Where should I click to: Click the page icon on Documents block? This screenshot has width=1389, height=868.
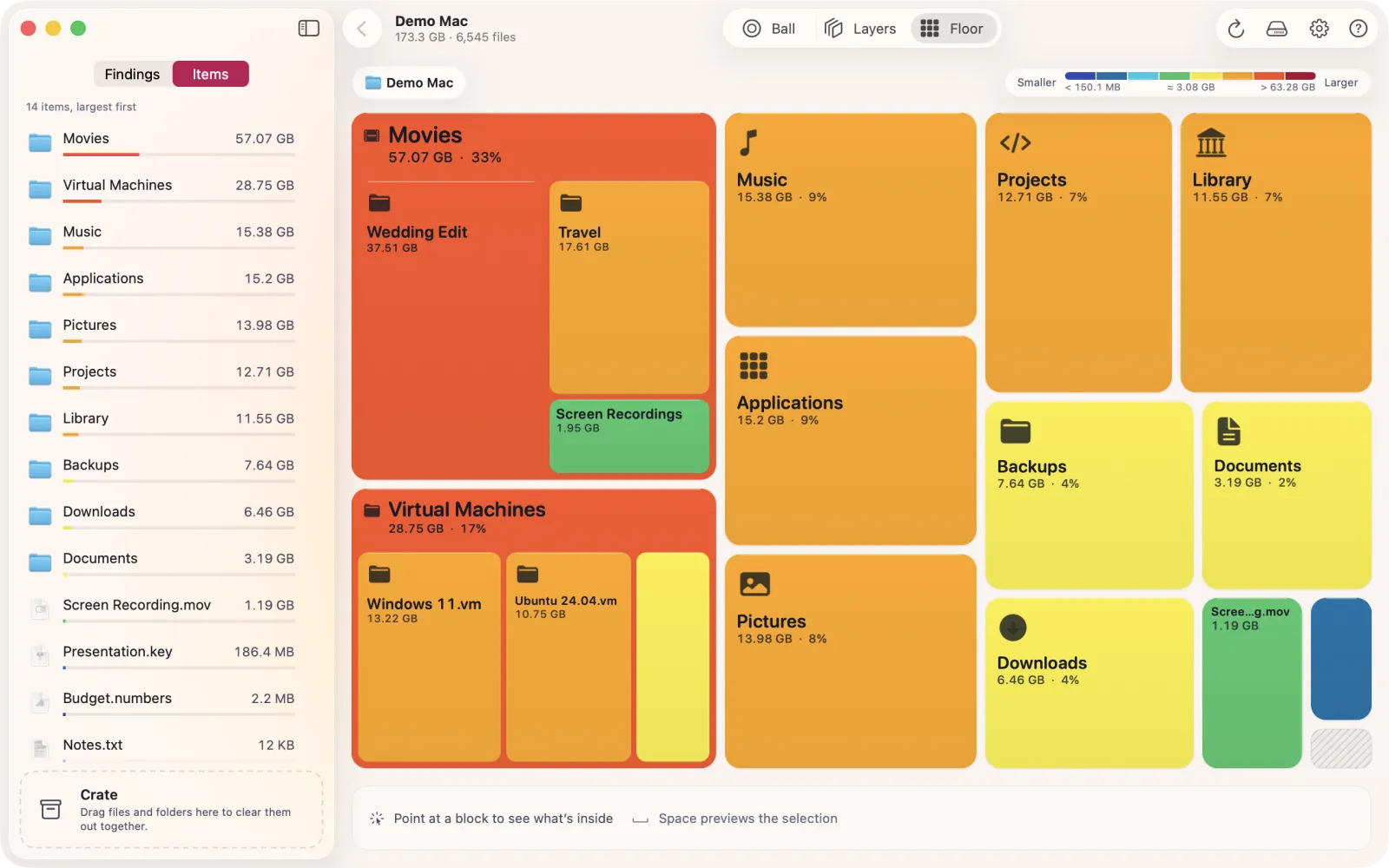click(x=1228, y=431)
